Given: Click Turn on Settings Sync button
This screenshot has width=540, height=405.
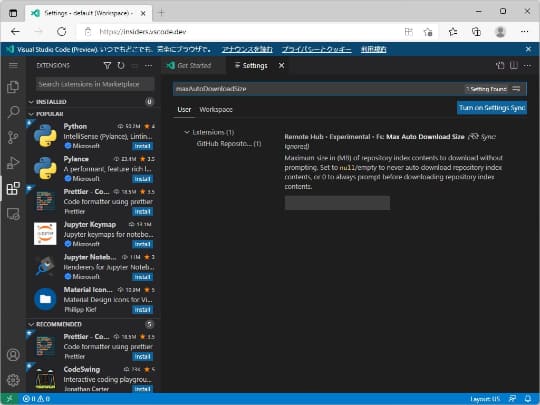Looking at the screenshot, I should coord(492,108).
